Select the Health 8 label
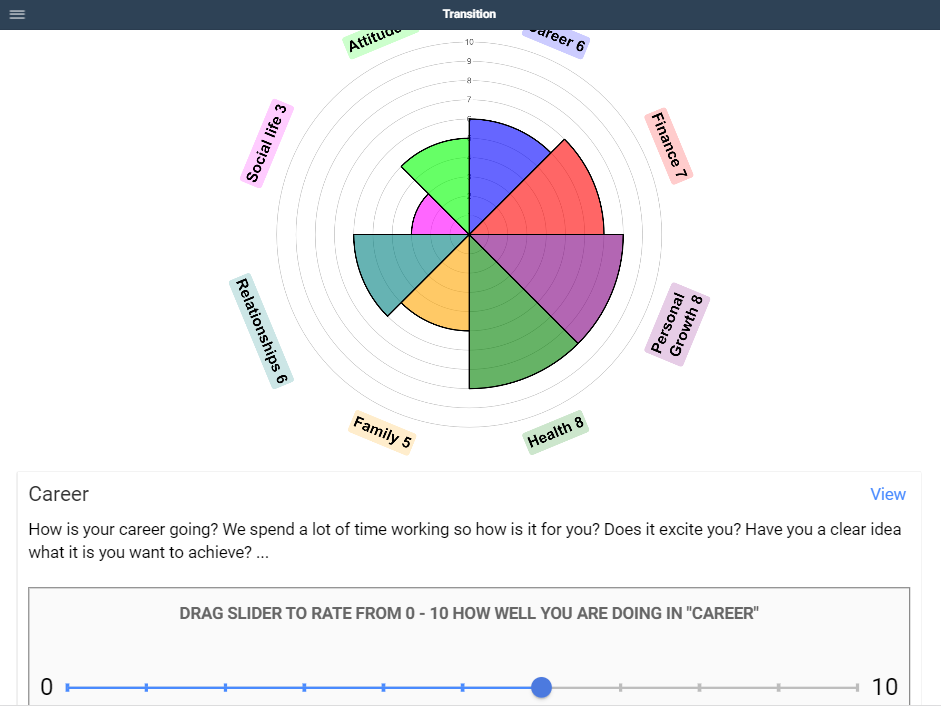941x706 pixels. (556, 432)
